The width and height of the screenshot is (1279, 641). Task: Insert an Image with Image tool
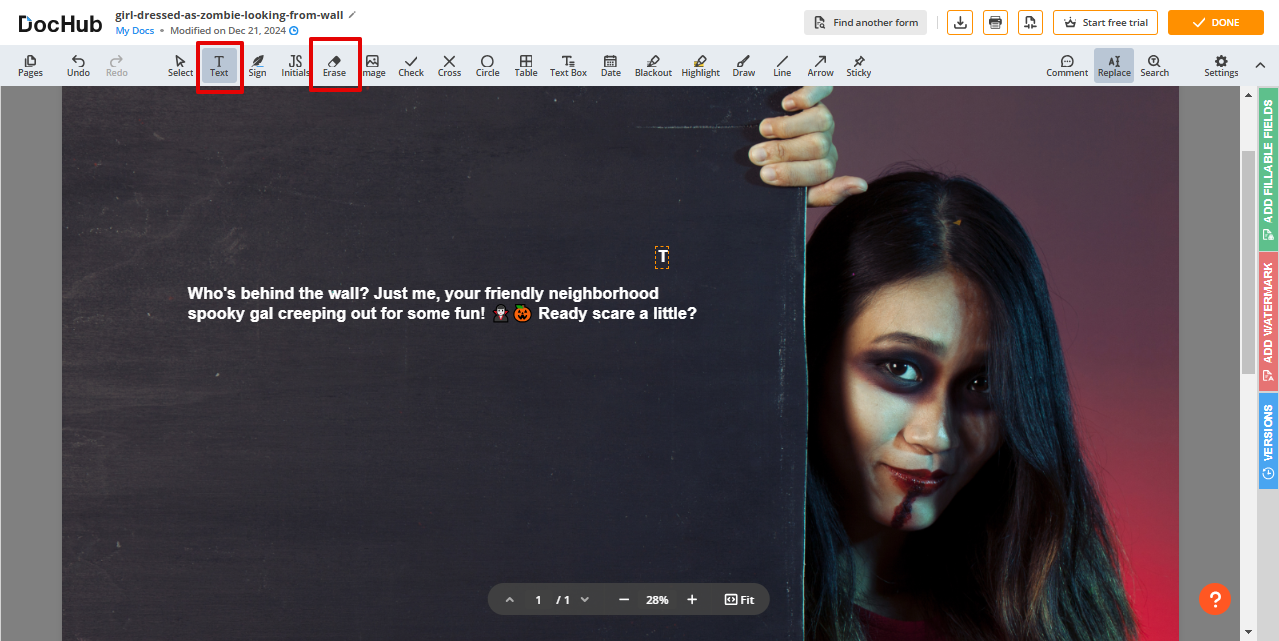[x=373, y=66]
